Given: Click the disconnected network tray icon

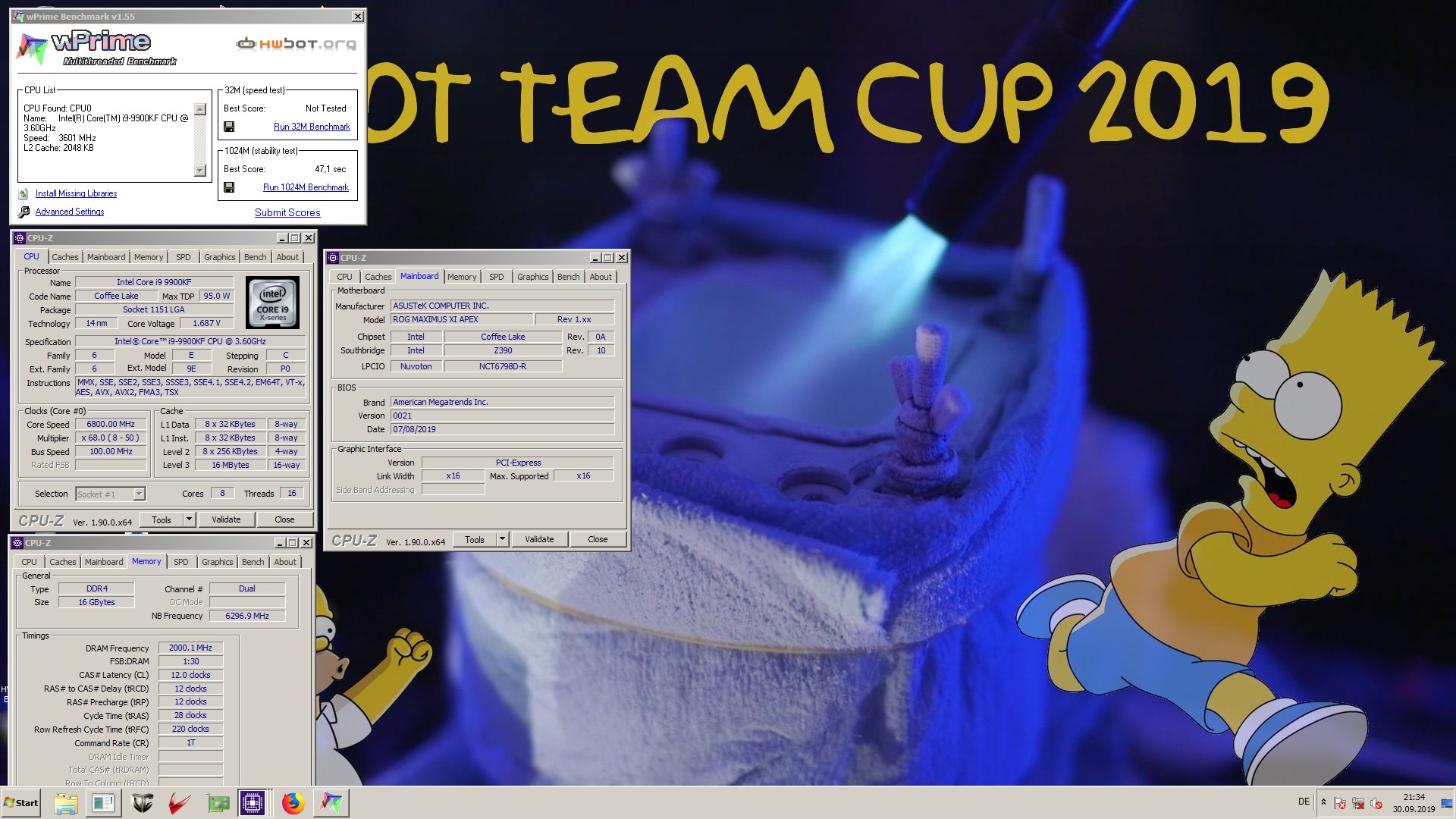Looking at the screenshot, I should pos(1358,804).
